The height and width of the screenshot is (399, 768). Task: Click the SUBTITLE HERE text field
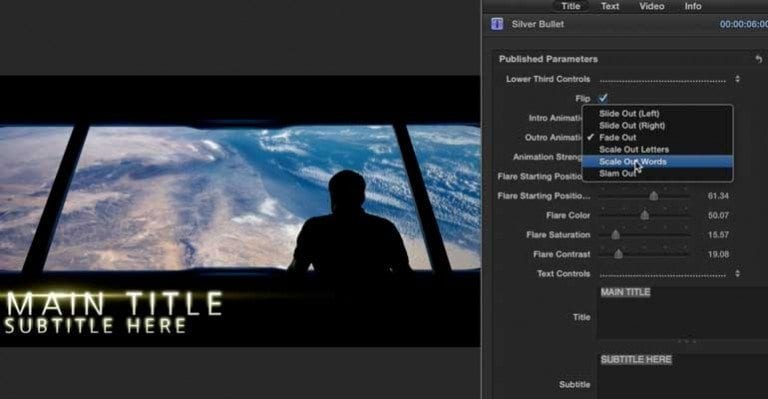point(682,376)
